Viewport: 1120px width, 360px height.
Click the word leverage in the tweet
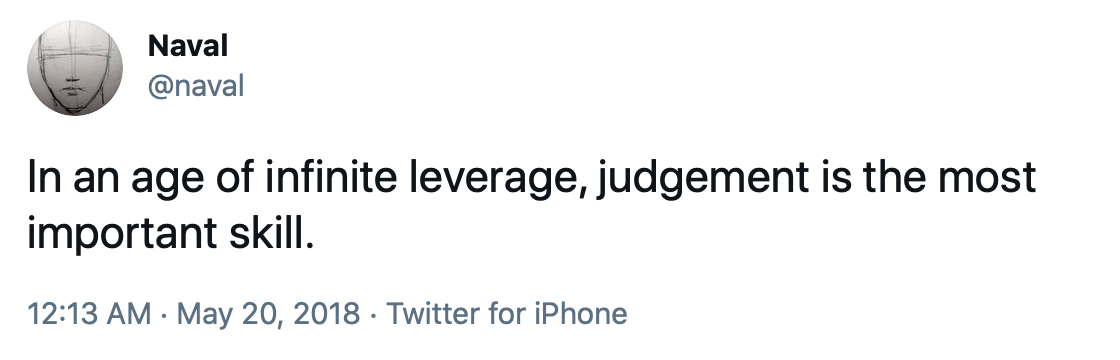pos(499,180)
